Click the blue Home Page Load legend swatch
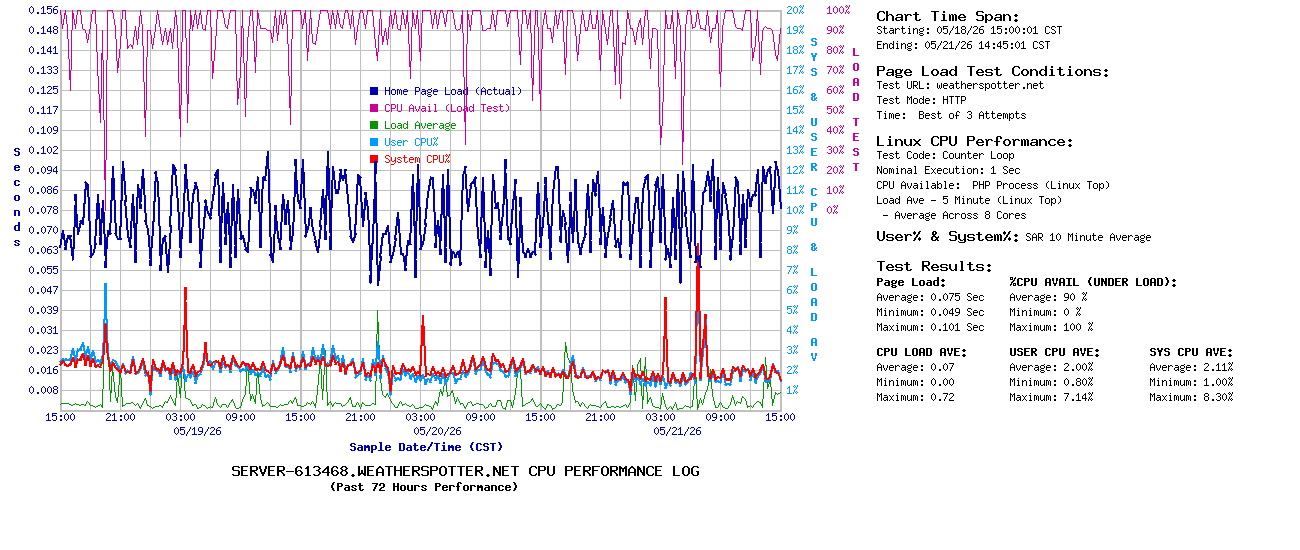This screenshot has height=550, width=1300. tap(374, 91)
